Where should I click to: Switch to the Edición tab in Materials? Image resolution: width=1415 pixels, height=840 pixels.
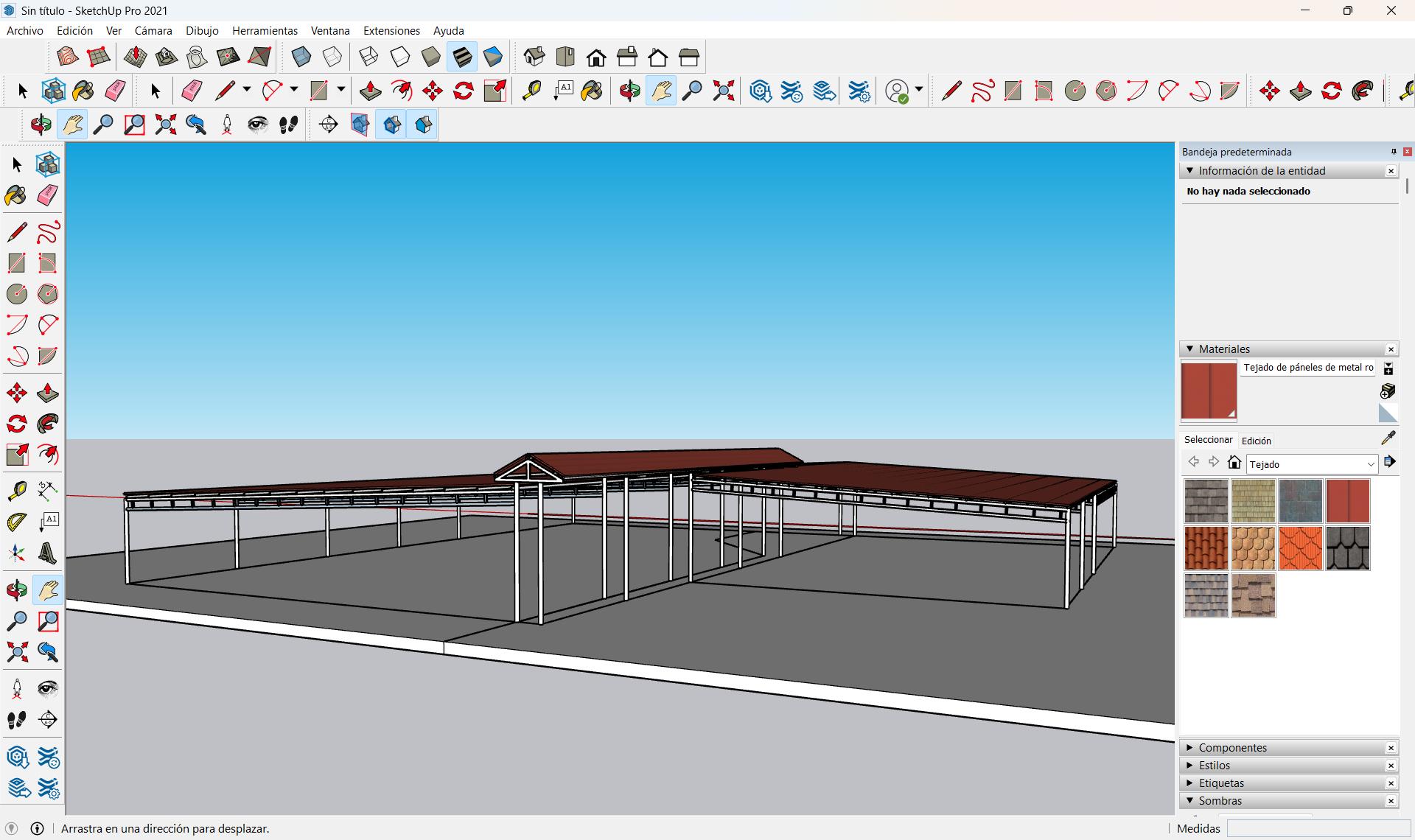coord(1256,441)
